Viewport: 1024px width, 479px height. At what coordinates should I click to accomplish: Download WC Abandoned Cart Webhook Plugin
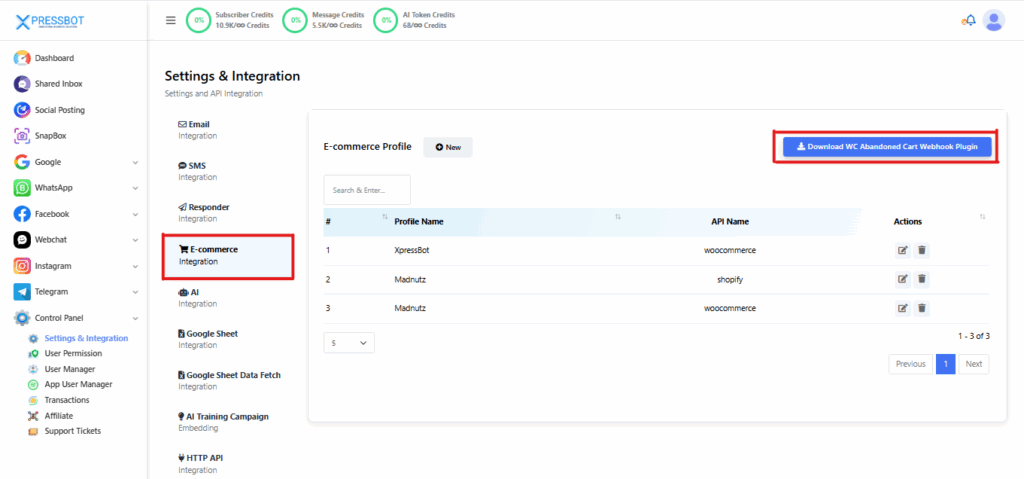(887, 147)
